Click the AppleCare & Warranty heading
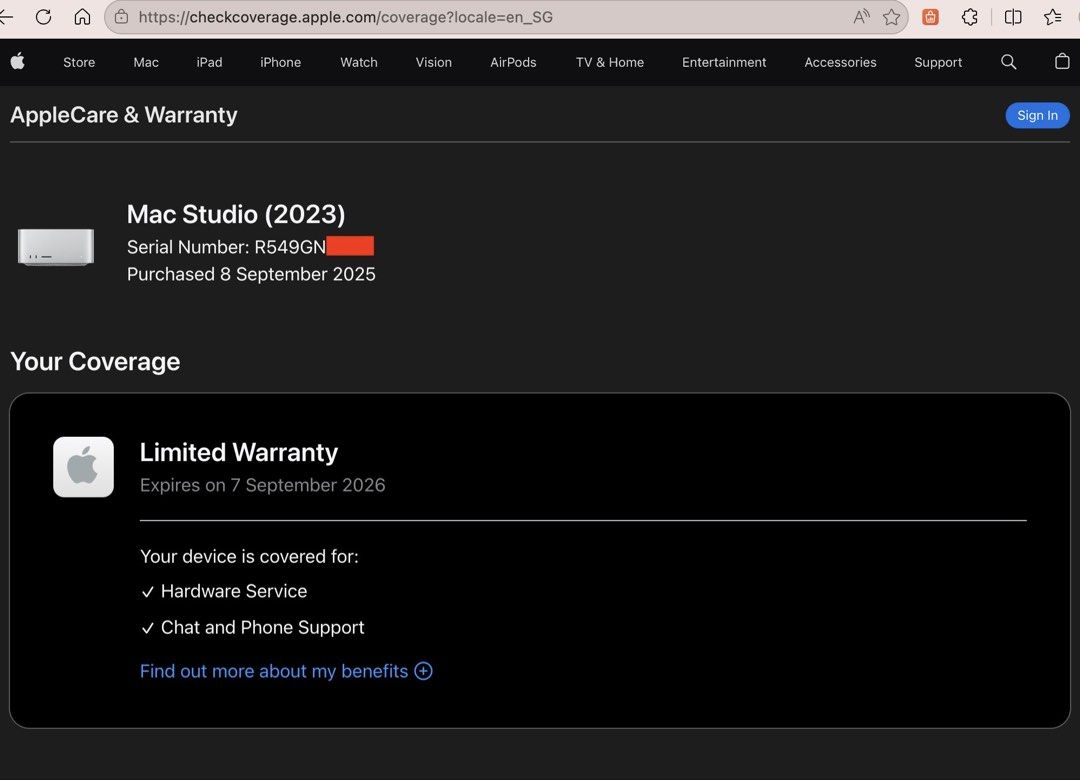This screenshot has width=1080, height=780. click(124, 114)
